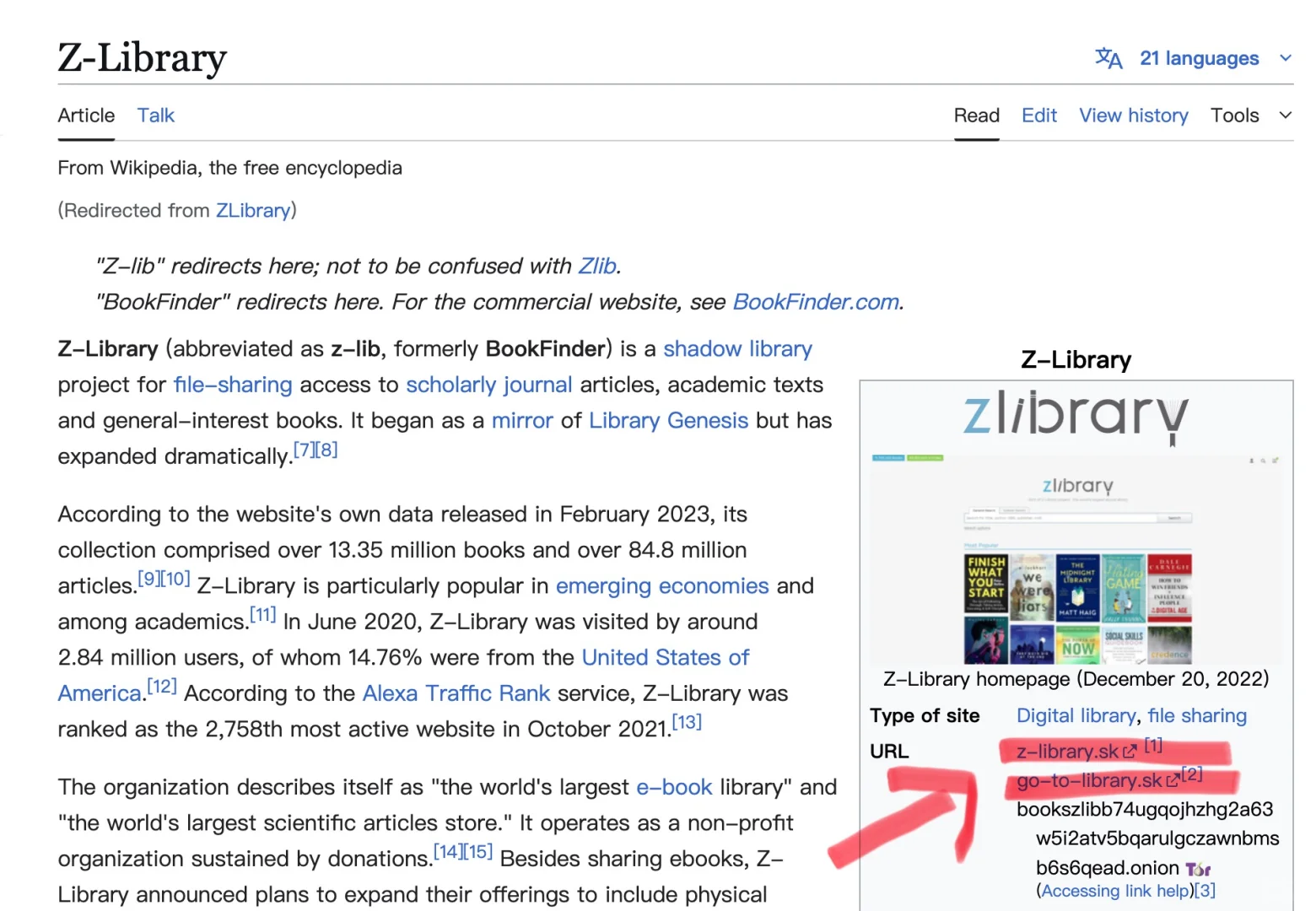Open the Library Genesis link

pos(668,420)
